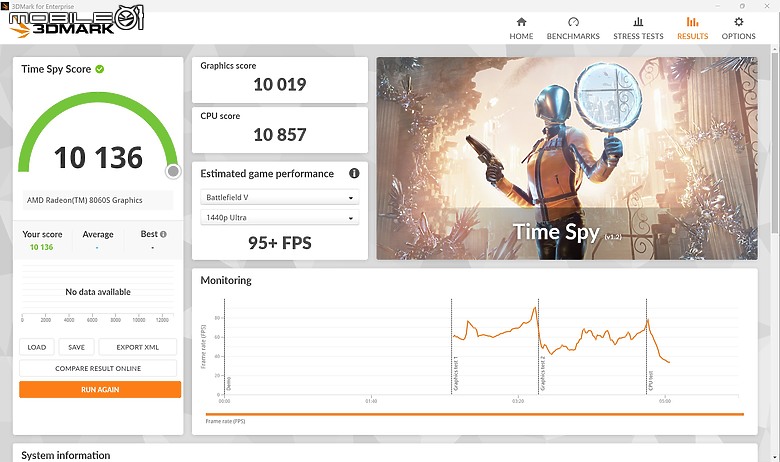The image size is (780, 462).
Task: Click the Graphics test 1 marker line
Action: [x=452, y=347]
